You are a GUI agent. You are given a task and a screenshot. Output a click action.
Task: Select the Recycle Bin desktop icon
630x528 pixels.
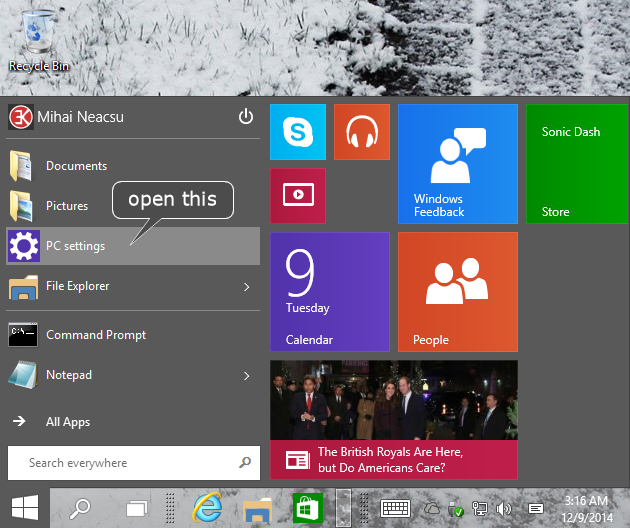coord(39,41)
